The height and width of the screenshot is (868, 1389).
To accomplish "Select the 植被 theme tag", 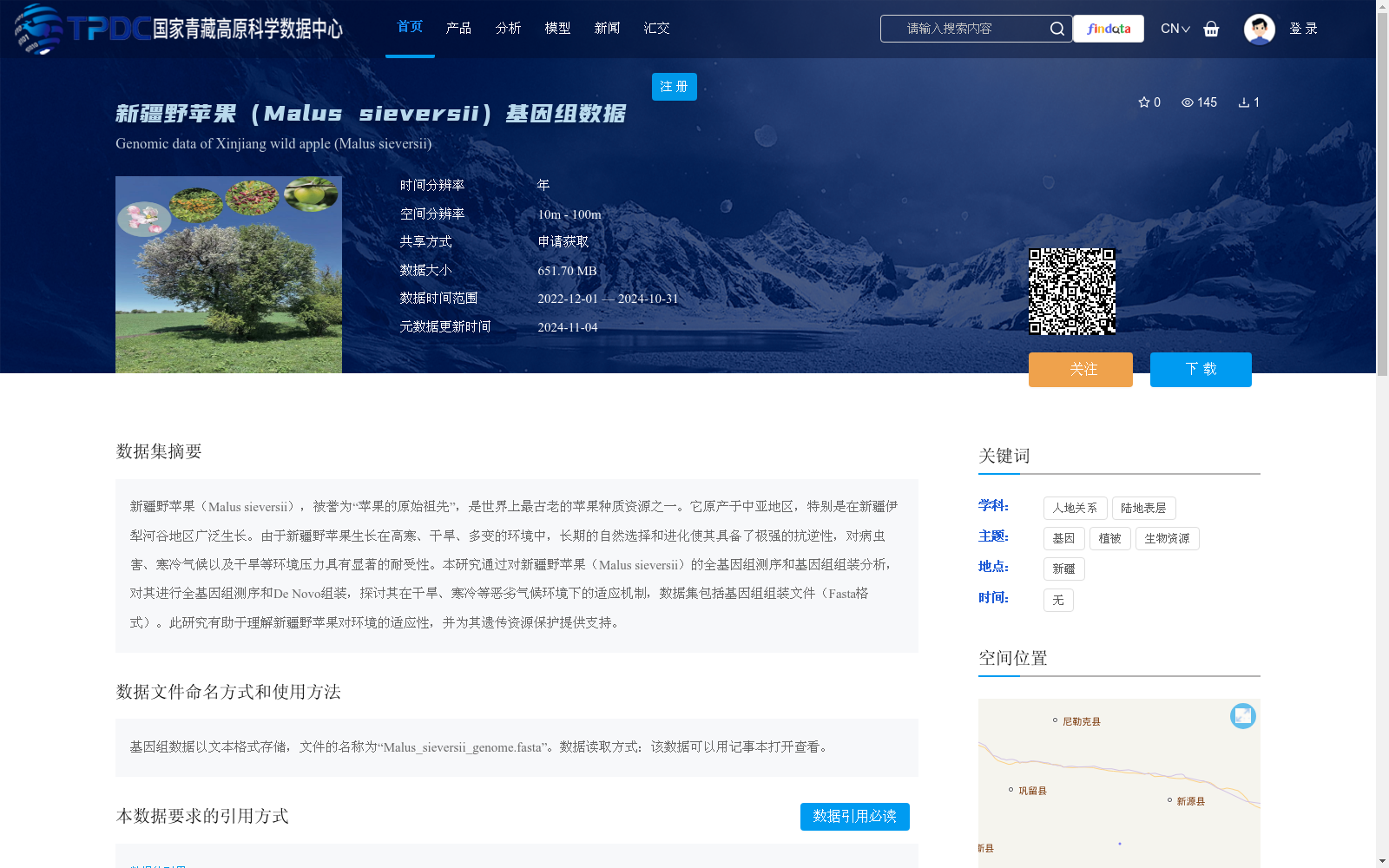I will (x=1109, y=539).
